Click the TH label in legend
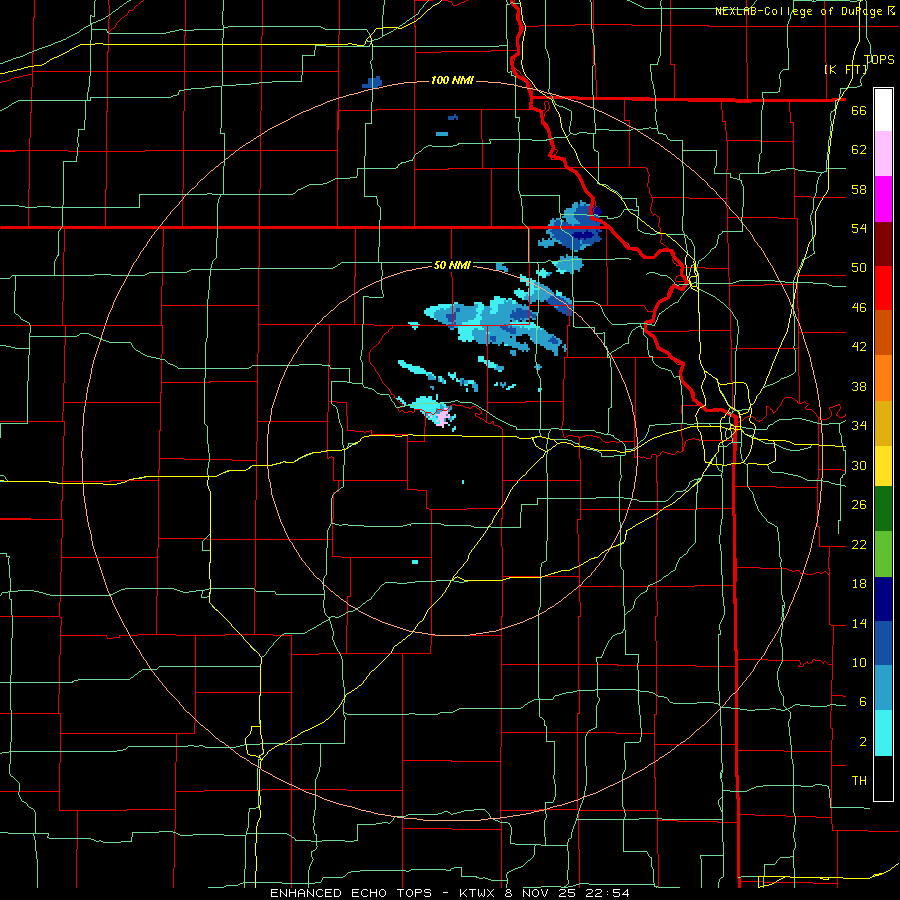Viewport: 900px width, 900px height. (859, 781)
